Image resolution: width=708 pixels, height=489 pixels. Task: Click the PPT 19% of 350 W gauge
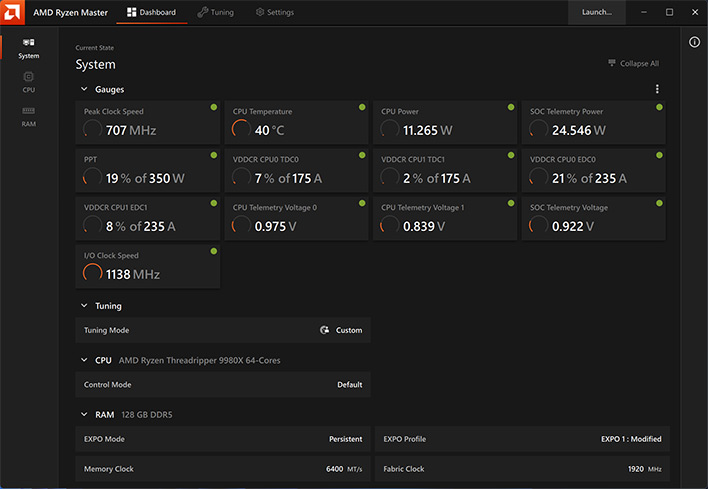[x=148, y=171]
